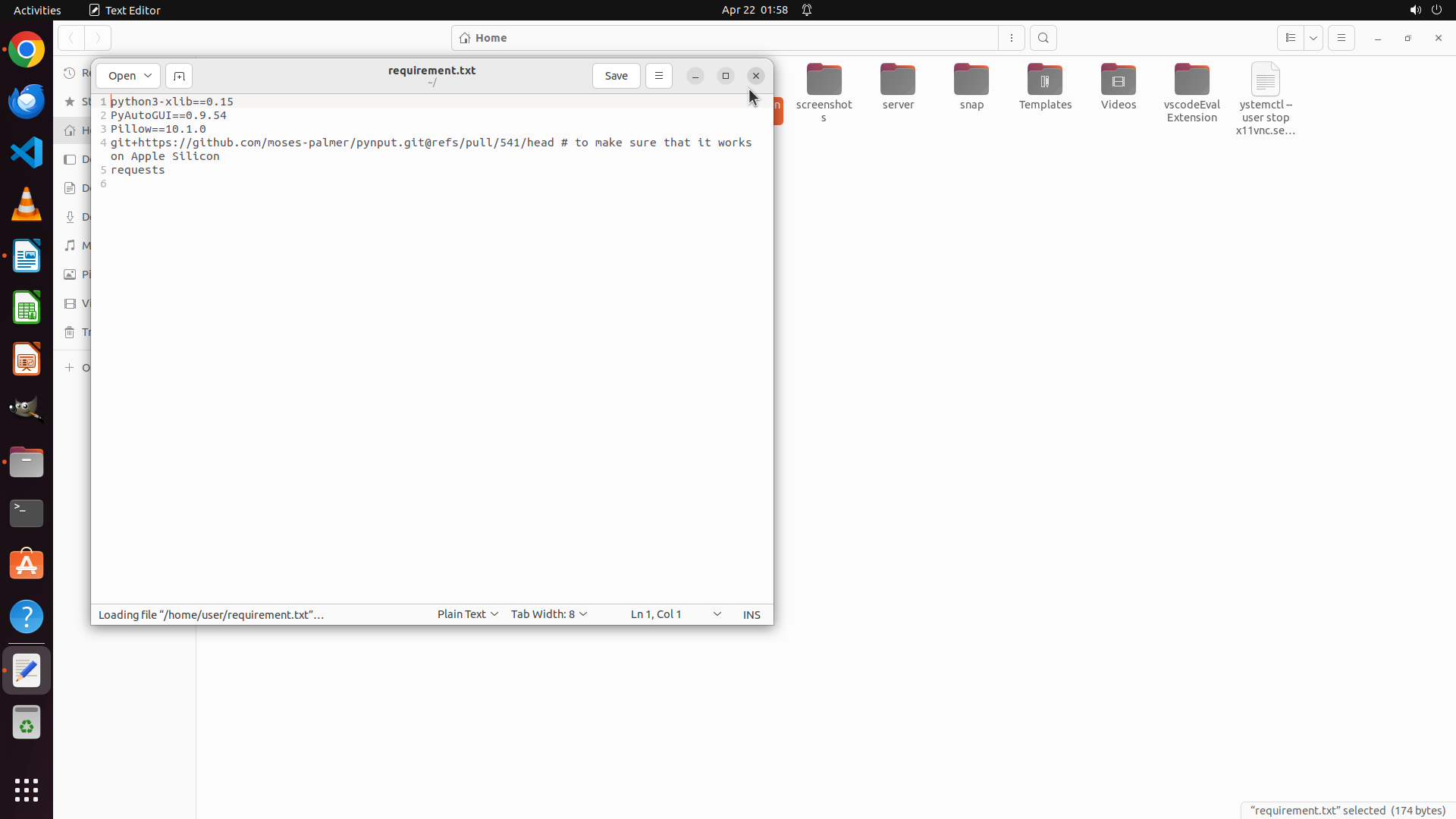Open Visual Studio Code from dock
The width and height of the screenshot is (1456, 819).
pyautogui.click(x=27, y=152)
